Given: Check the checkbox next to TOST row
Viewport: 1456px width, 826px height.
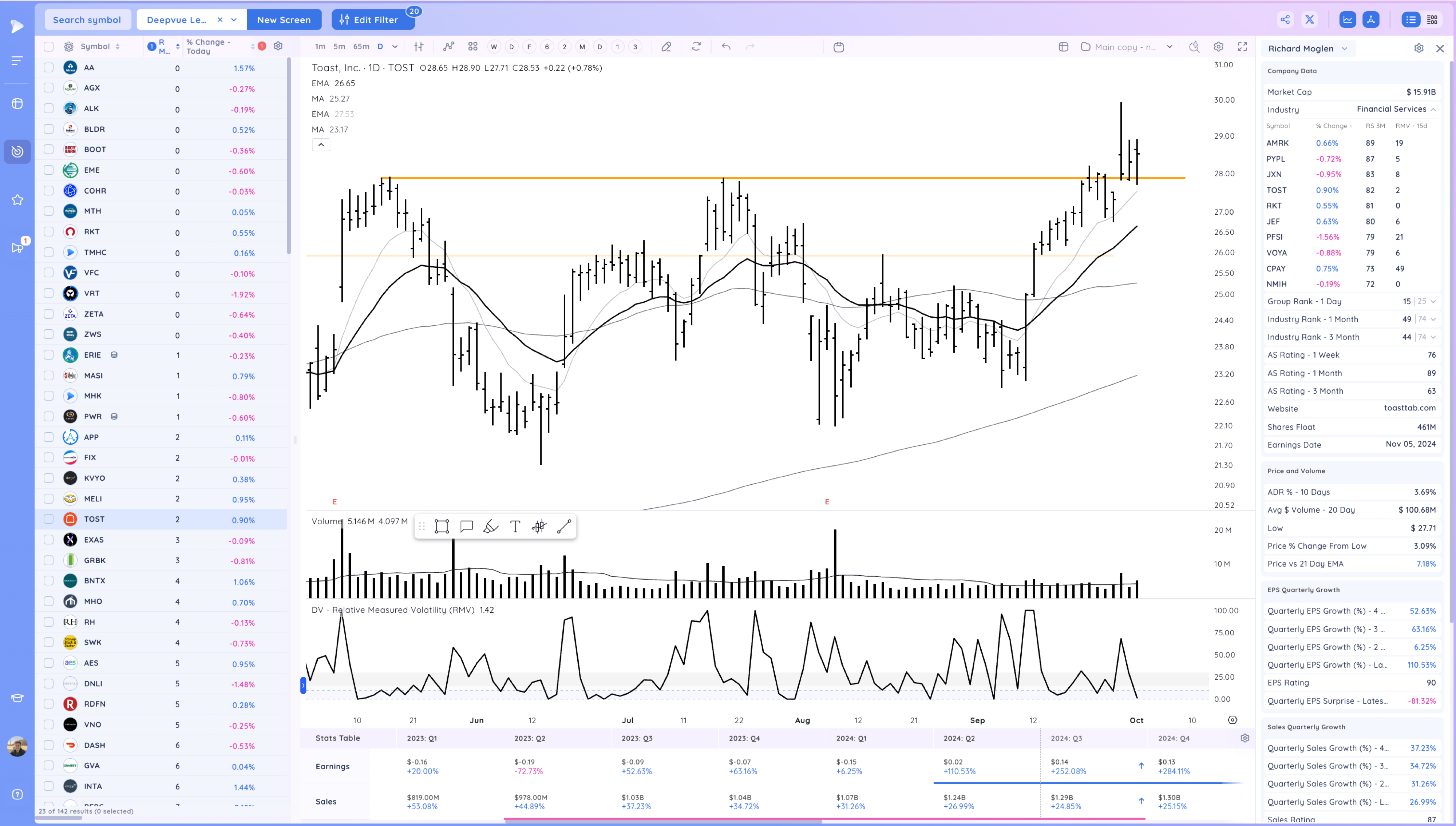Looking at the screenshot, I should tap(49, 519).
